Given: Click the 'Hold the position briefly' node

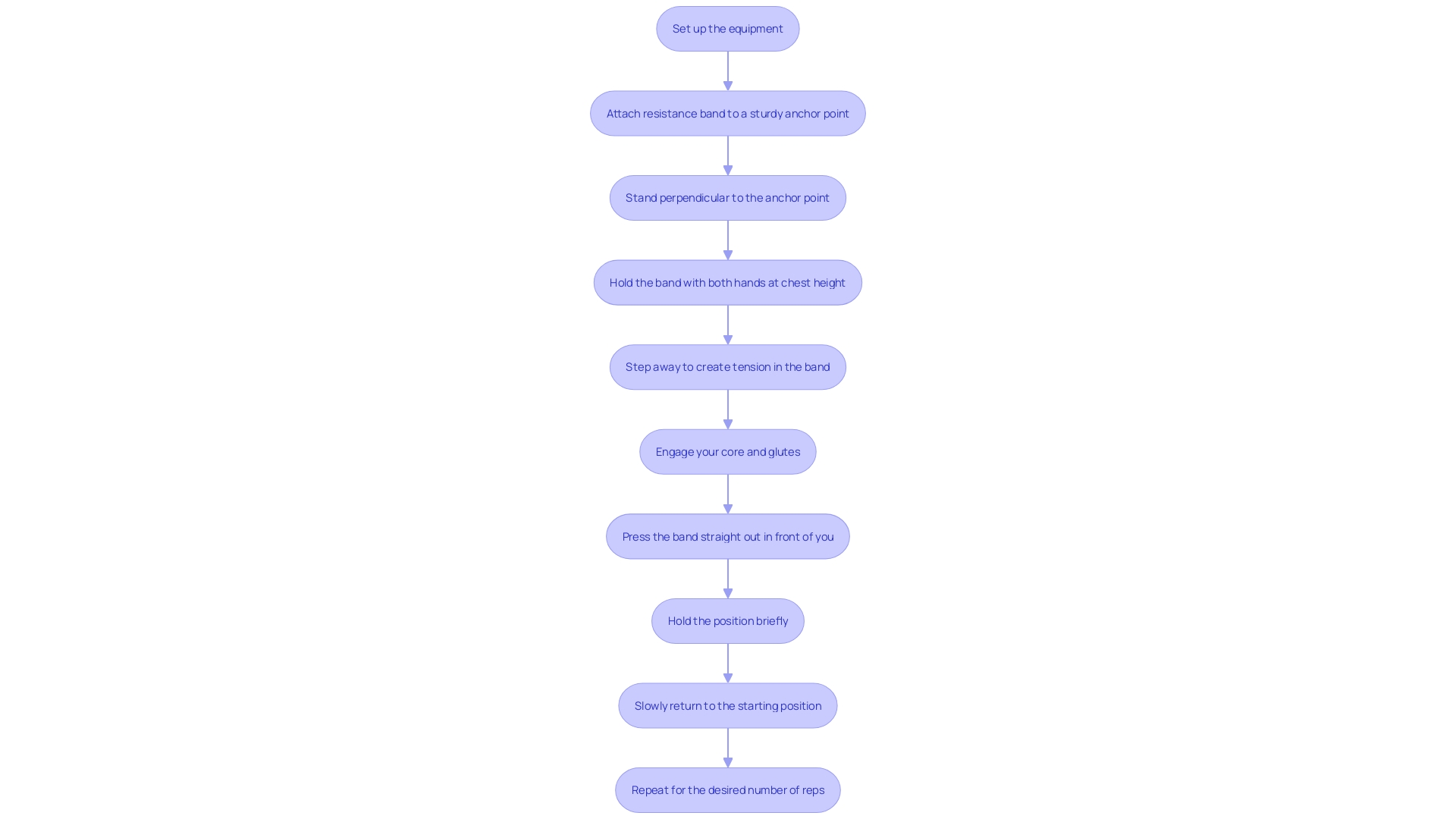Looking at the screenshot, I should click(728, 620).
